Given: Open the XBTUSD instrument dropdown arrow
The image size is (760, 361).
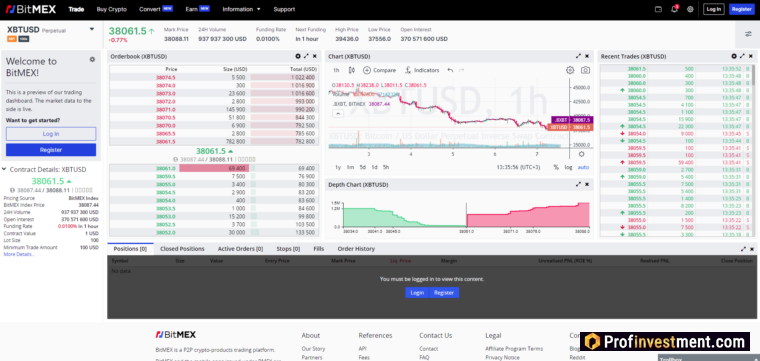Looking at the screenshot, I should pos(92,29).
